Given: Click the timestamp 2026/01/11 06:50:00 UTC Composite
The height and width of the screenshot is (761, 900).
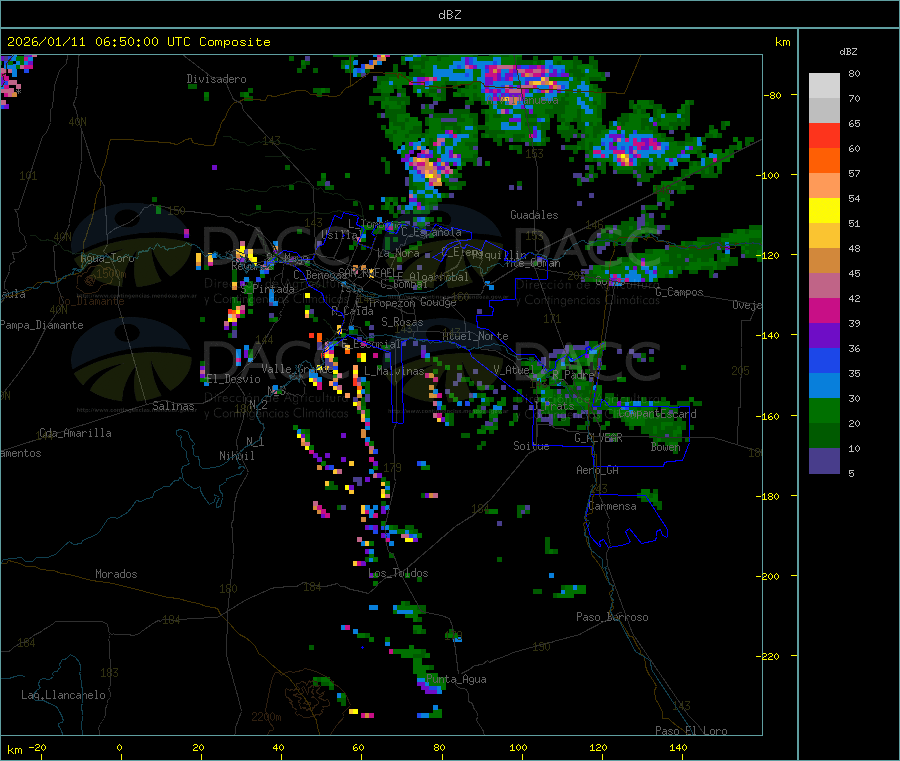Looking at the screenshot, I should (x=138, y=42).
